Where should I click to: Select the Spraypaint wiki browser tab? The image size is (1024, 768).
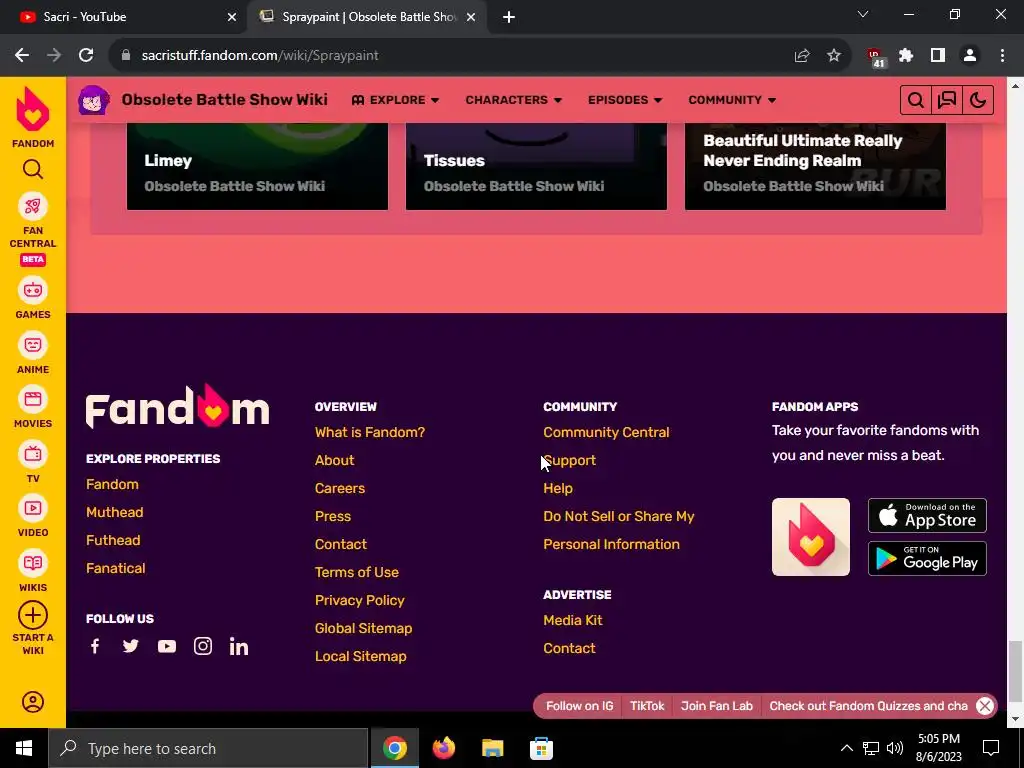[x=366, y=17]
